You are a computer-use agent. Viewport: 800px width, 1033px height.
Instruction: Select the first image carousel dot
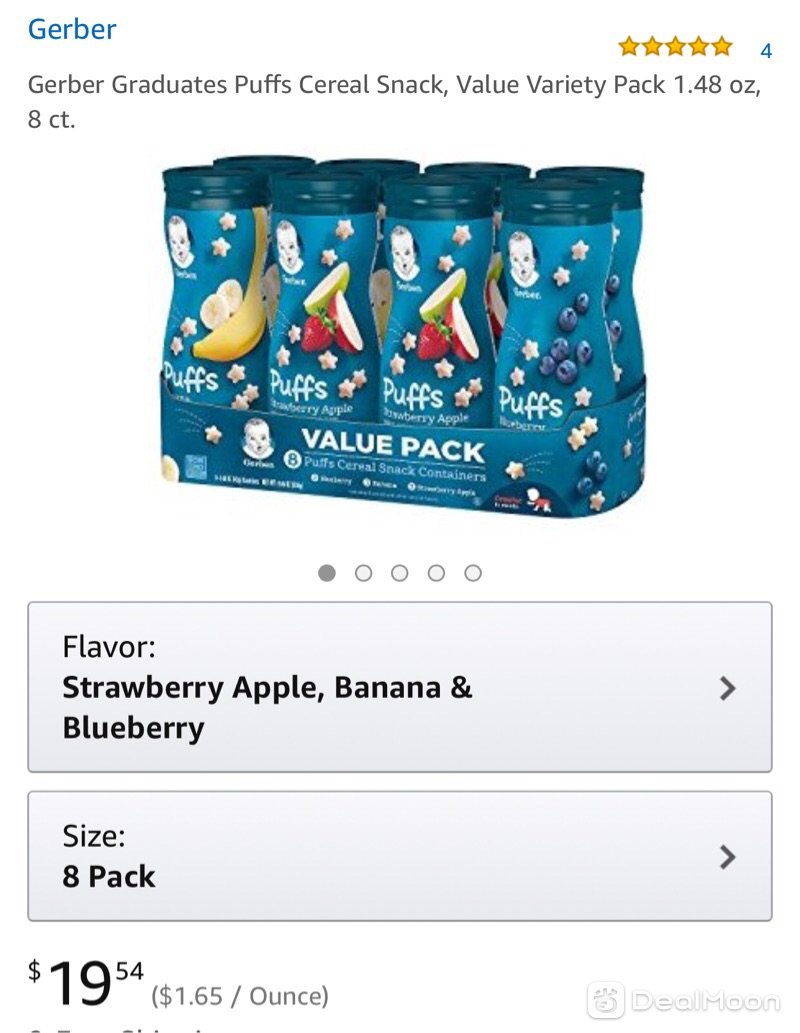[x=327, y=573]
